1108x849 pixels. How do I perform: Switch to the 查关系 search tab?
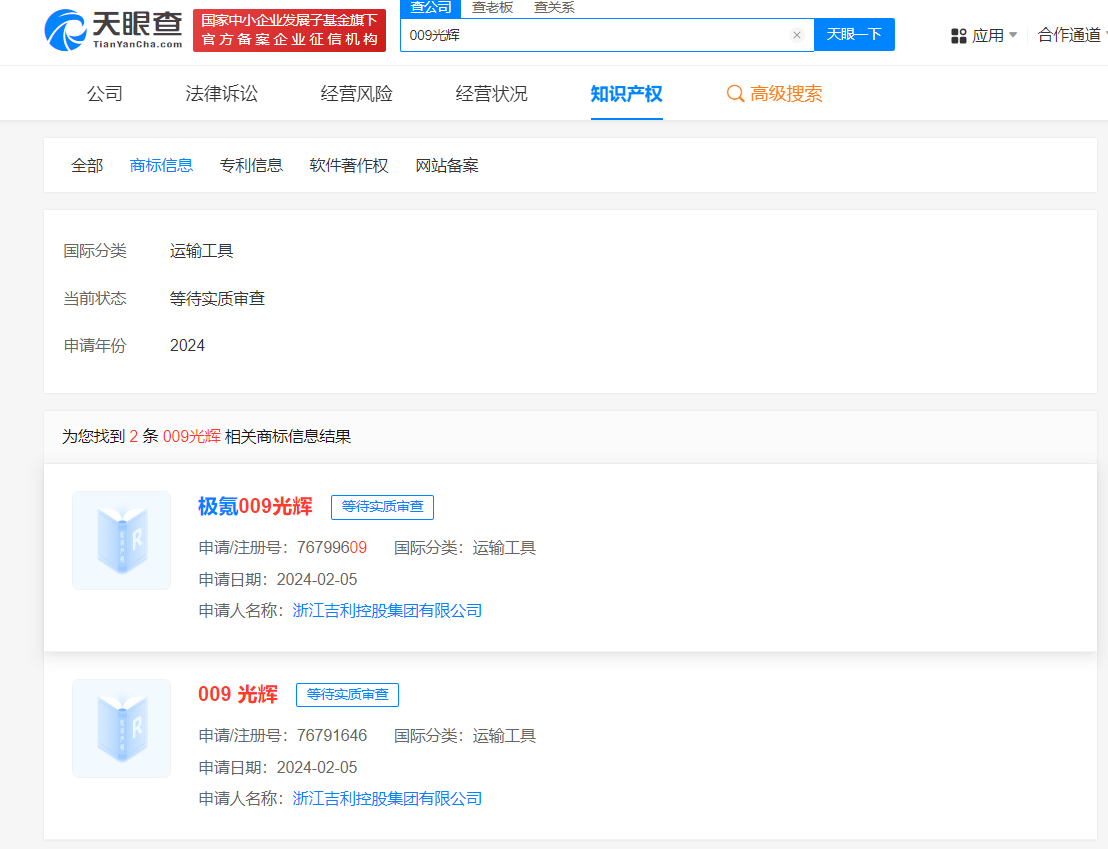pos(554,8)
